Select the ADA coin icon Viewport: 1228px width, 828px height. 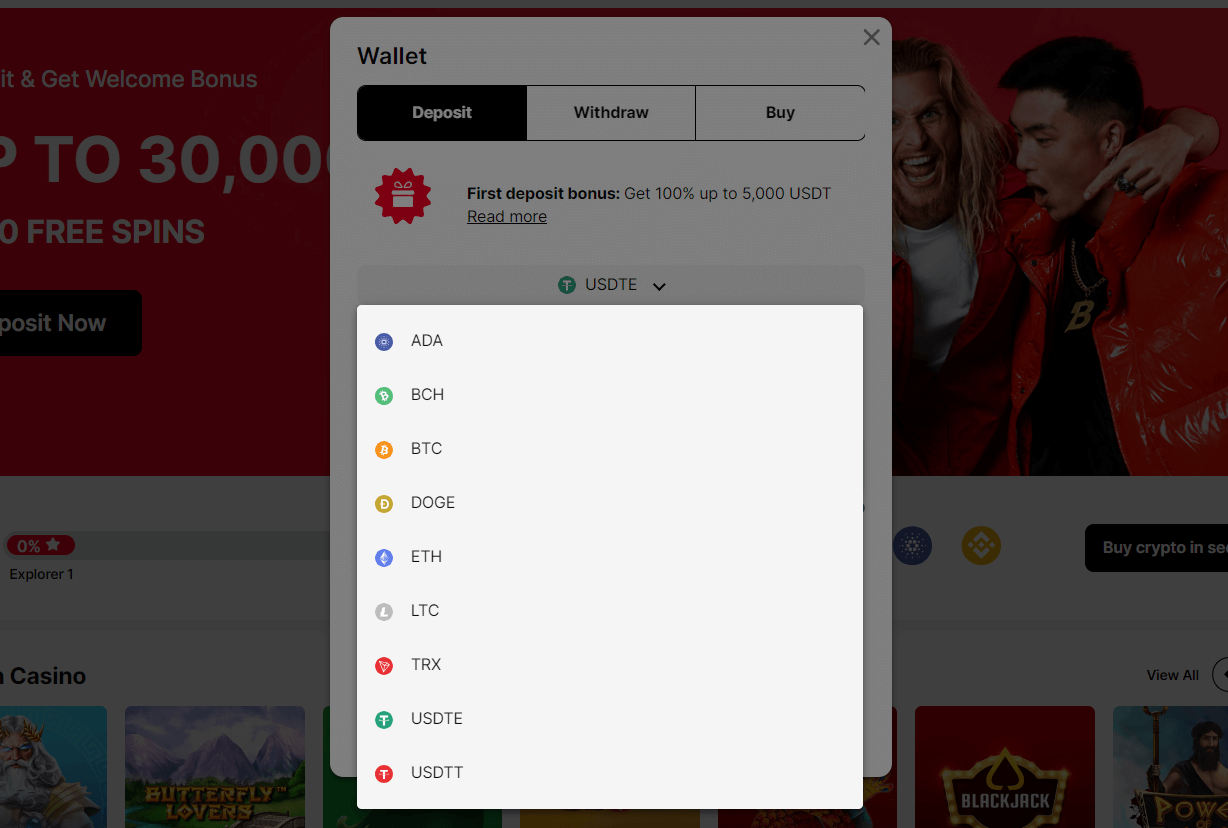(x=384, y=342)
